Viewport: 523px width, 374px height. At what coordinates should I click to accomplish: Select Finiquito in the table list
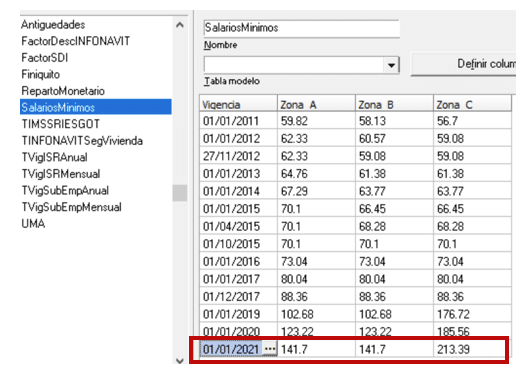point(41,74)
